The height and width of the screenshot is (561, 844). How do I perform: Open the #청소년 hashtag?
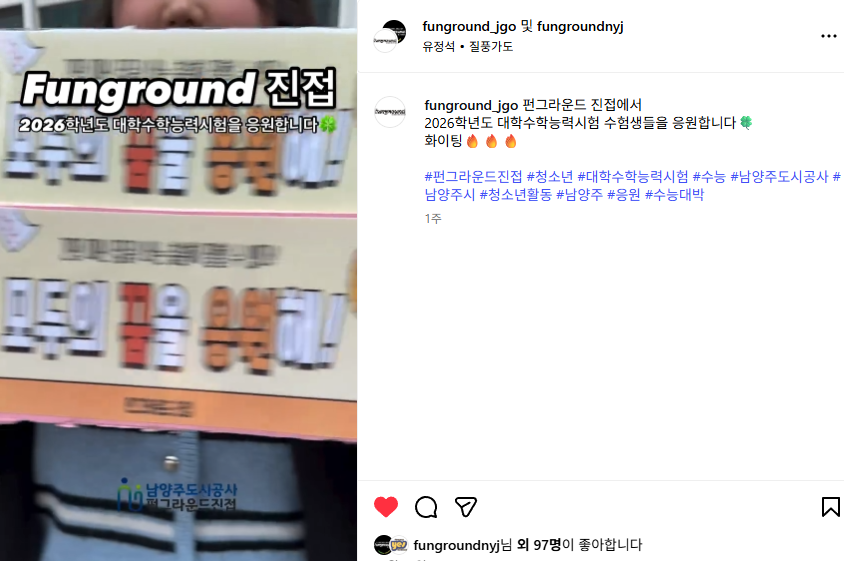[x=550, y=177]
